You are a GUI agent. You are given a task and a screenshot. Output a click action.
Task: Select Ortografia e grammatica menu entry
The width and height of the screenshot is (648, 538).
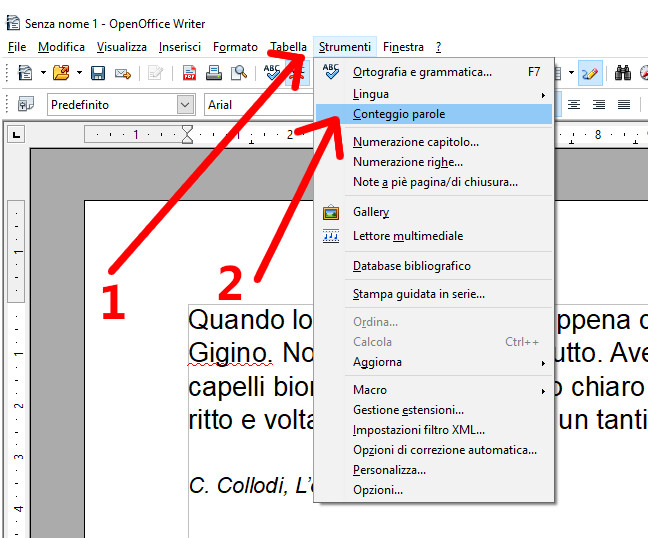click(x=434, y=72)
